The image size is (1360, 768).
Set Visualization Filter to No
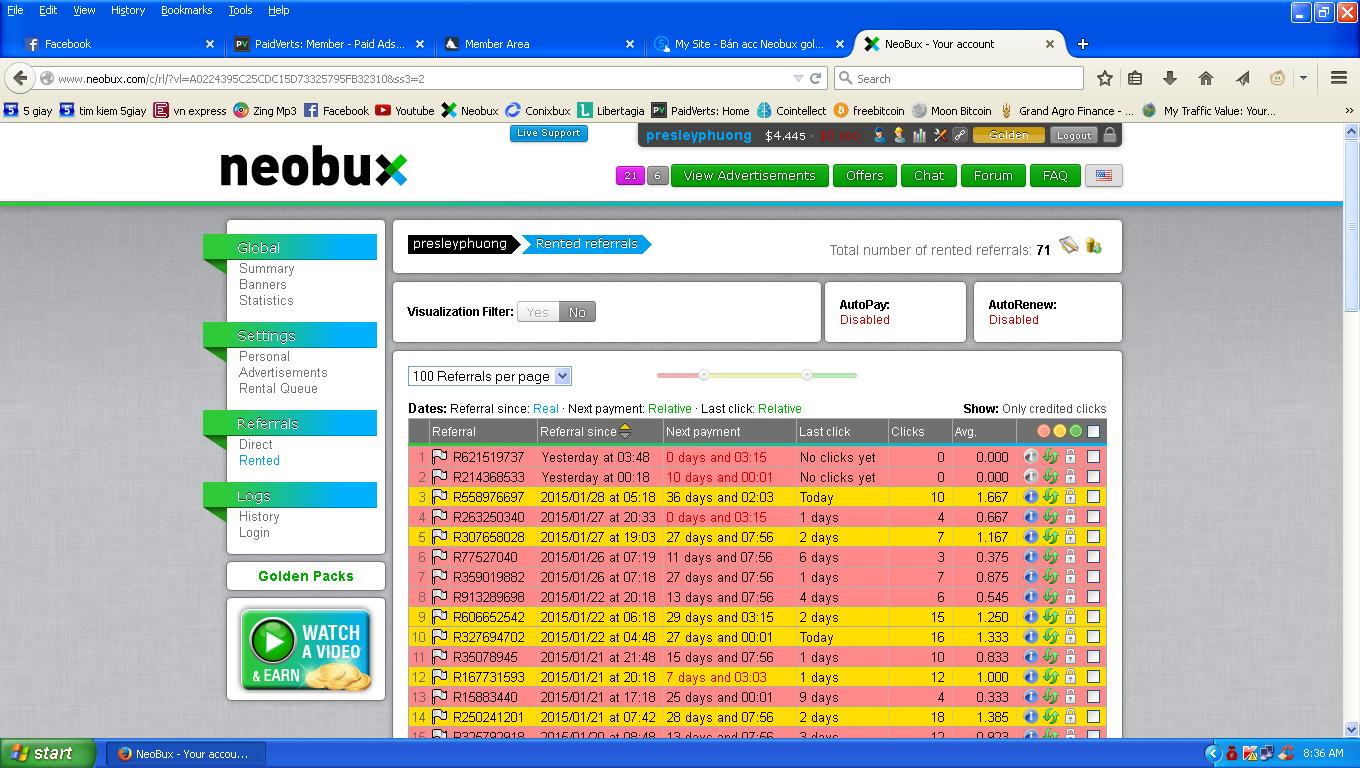(x=577, y=312)
